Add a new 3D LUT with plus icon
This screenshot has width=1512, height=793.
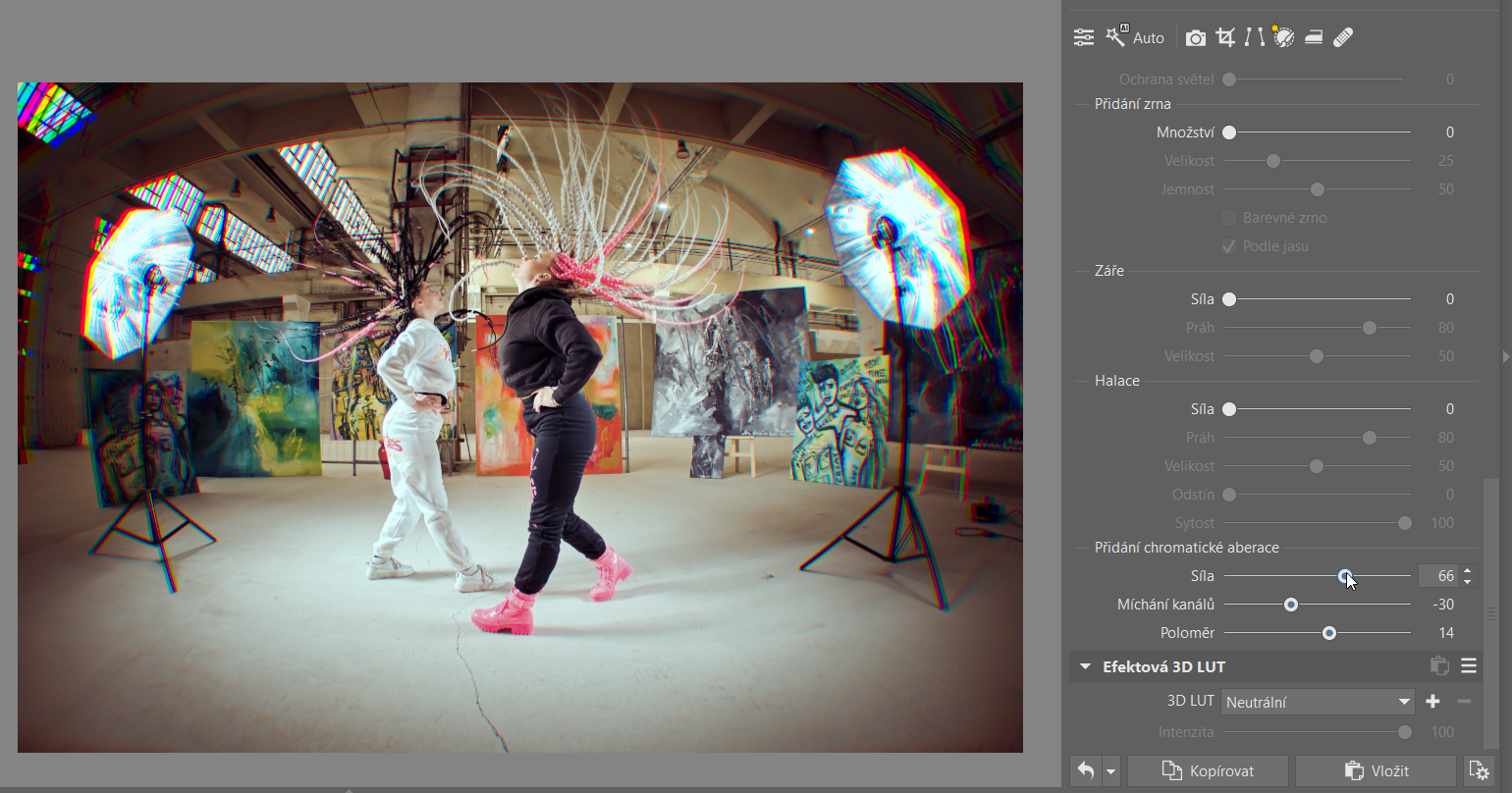coord(1432,702)
